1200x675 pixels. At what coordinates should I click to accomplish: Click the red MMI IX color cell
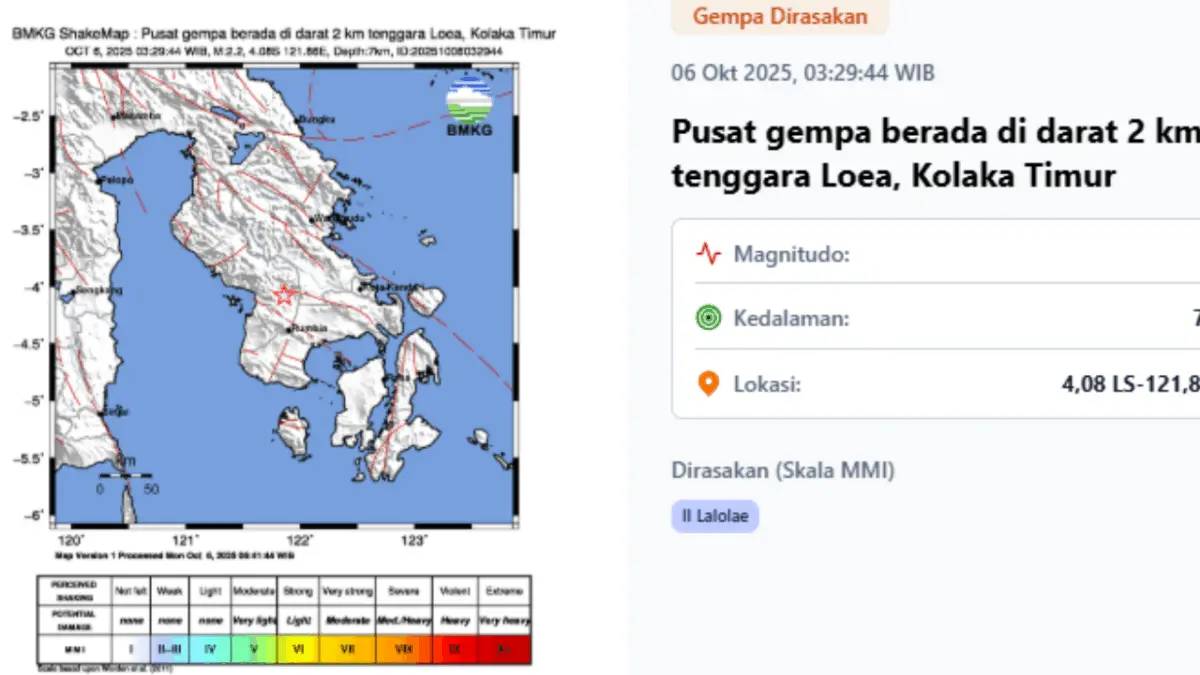point(455,649)
